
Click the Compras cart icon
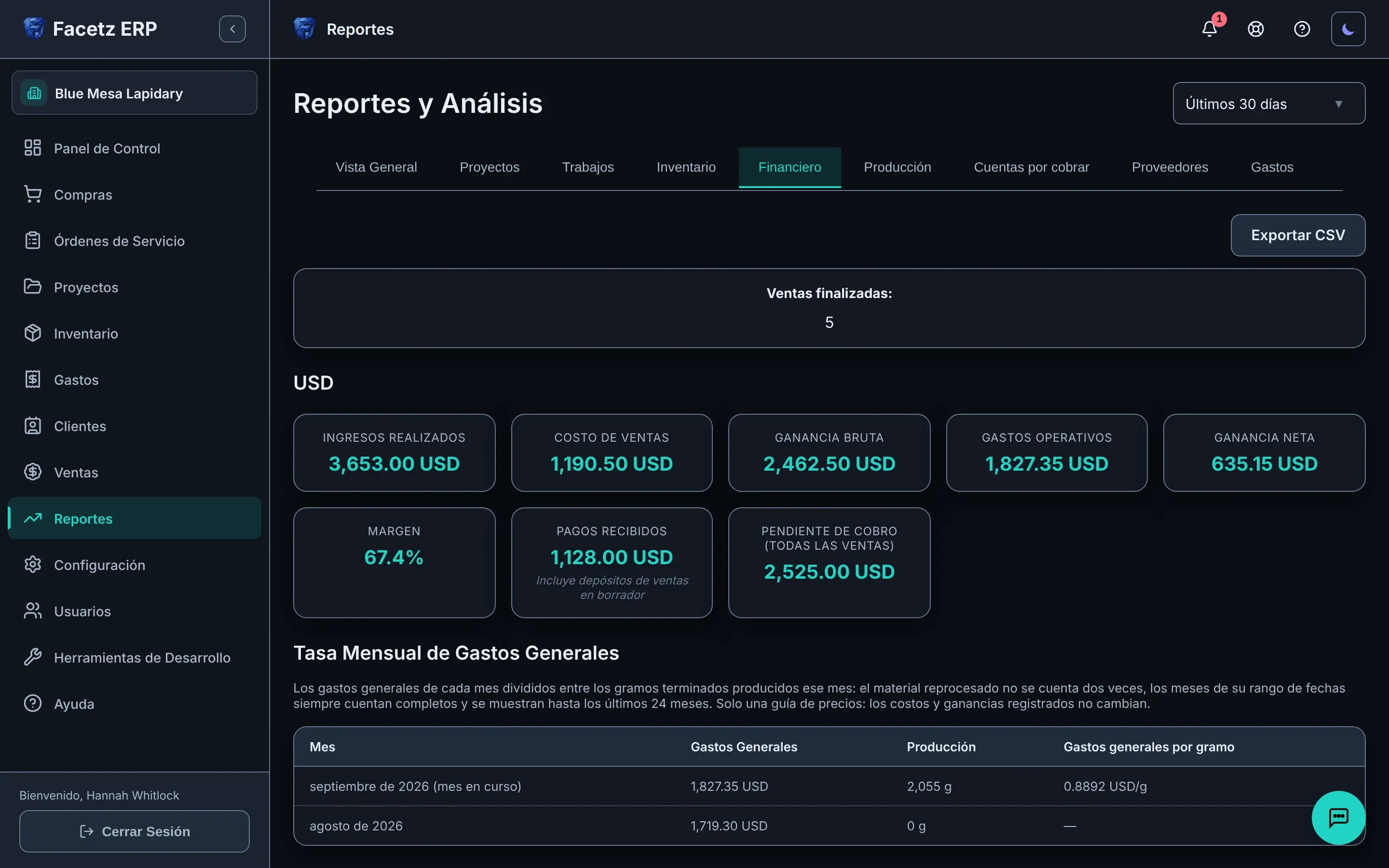coord(33,195)
